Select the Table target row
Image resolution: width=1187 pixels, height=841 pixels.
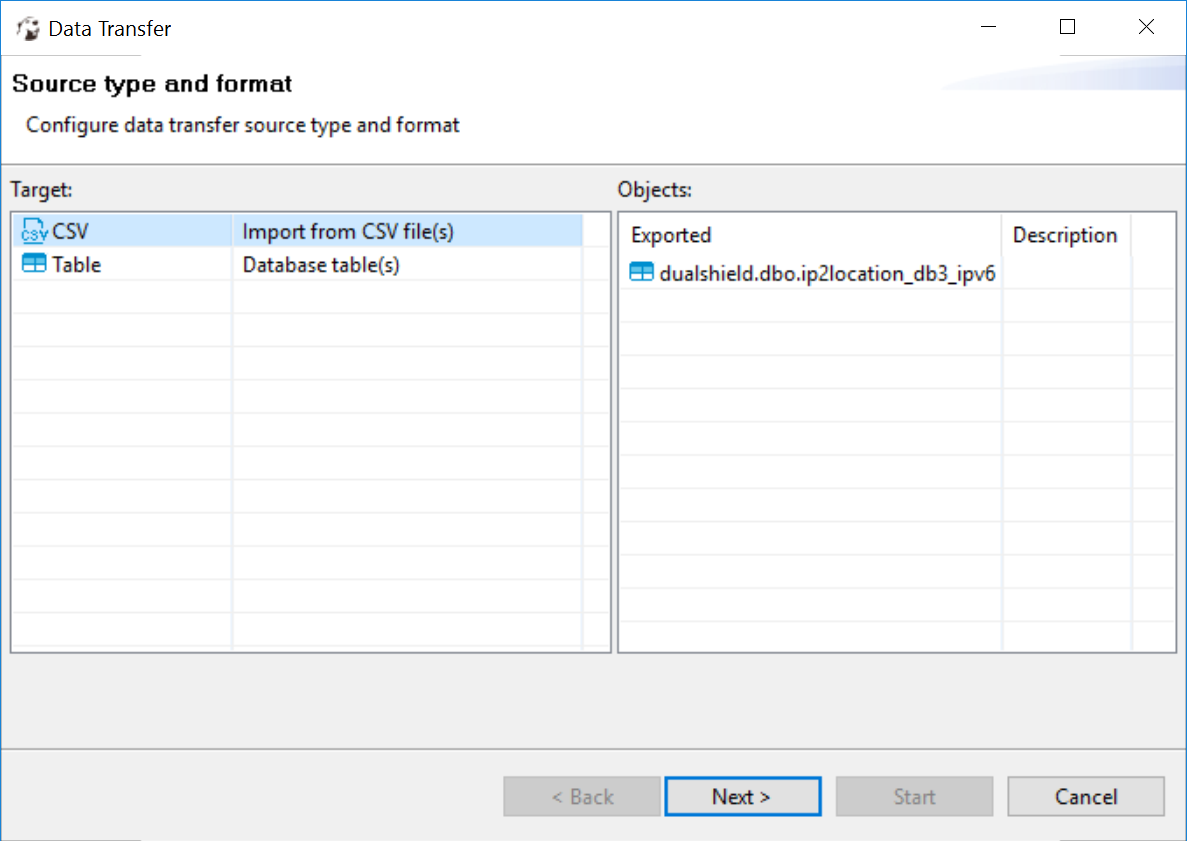click(298, 264)
